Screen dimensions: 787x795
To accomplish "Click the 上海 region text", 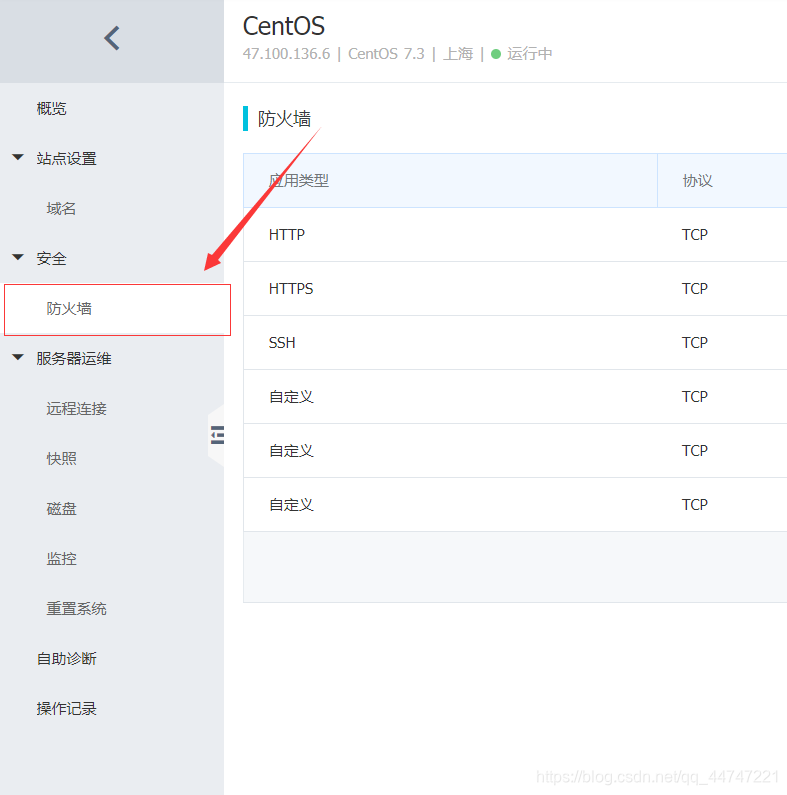I will (x=458, y=54).
